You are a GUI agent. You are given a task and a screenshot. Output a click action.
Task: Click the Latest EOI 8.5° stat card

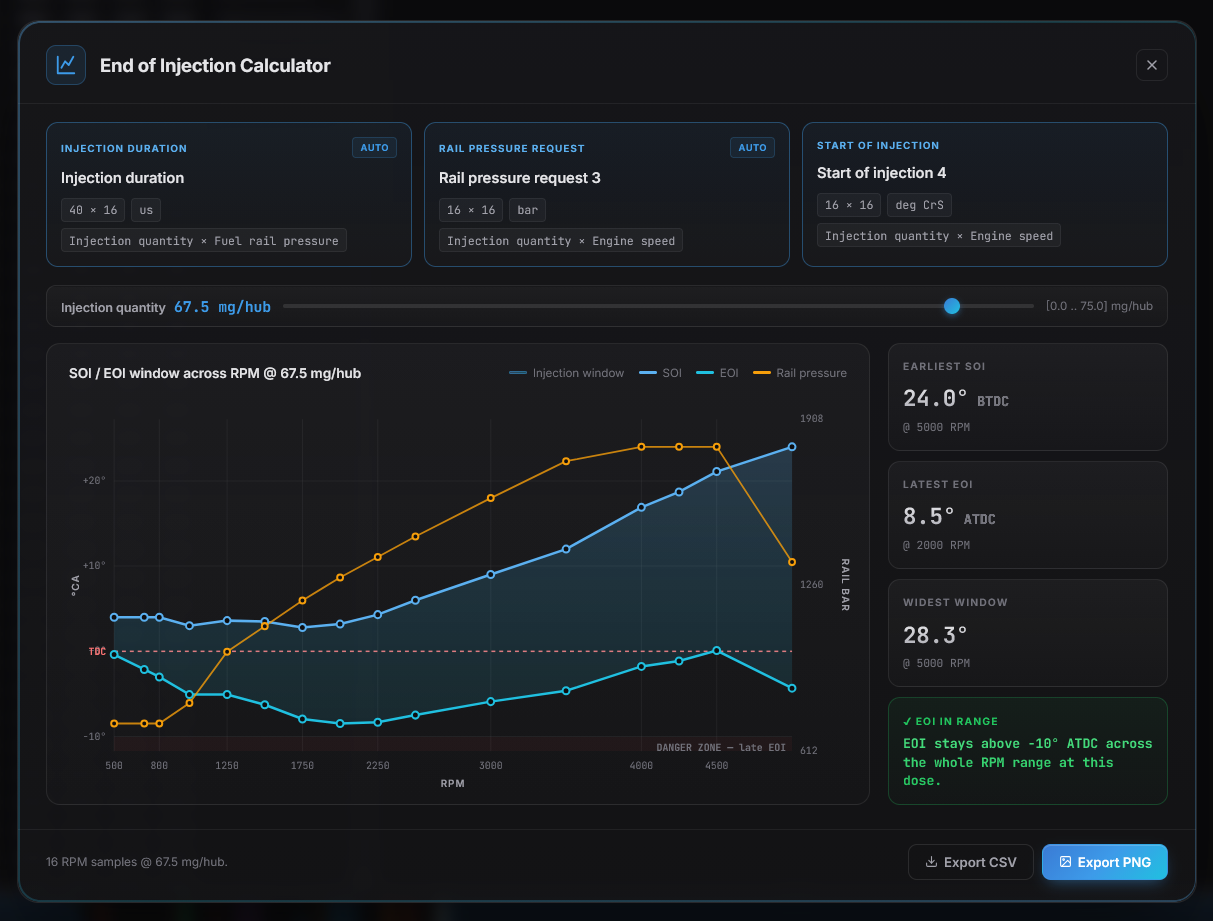coord(1028,515)
